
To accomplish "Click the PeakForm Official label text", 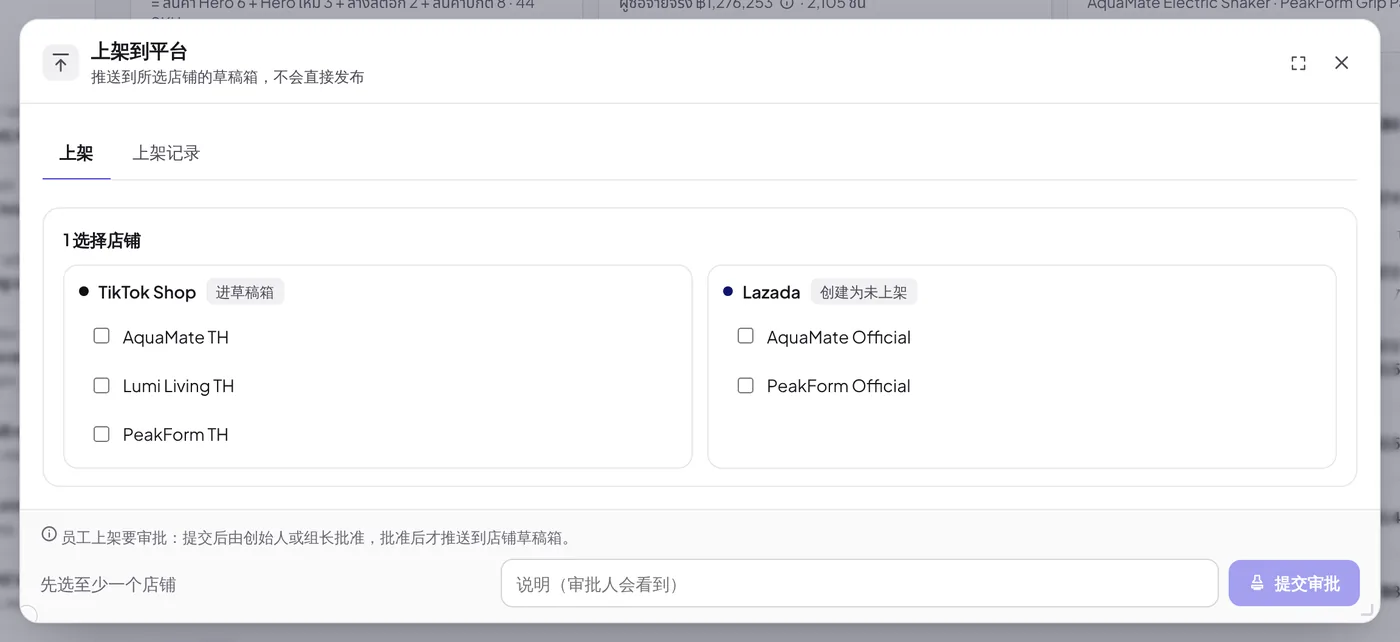I will click(839, 386).
